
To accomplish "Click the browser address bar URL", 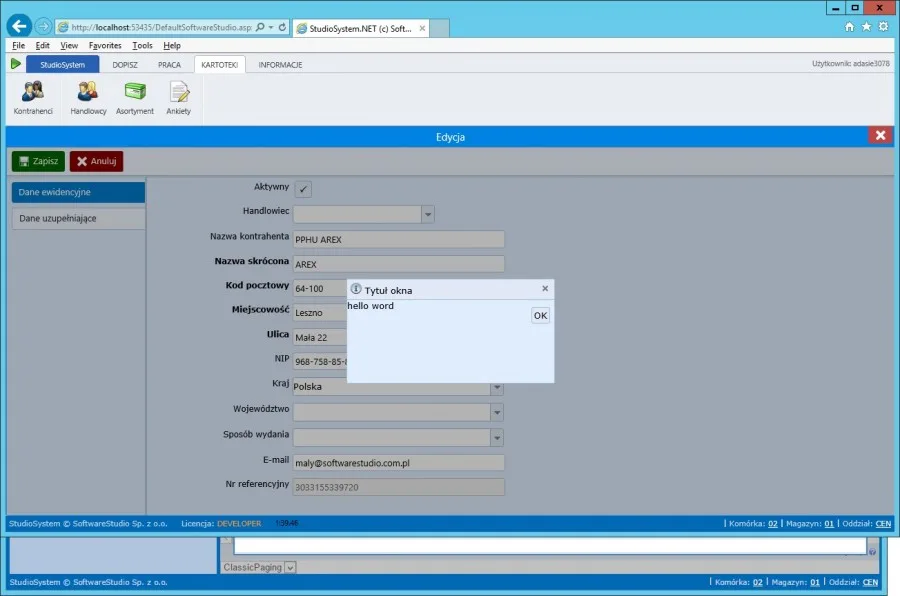I will (x=161, y=27).
